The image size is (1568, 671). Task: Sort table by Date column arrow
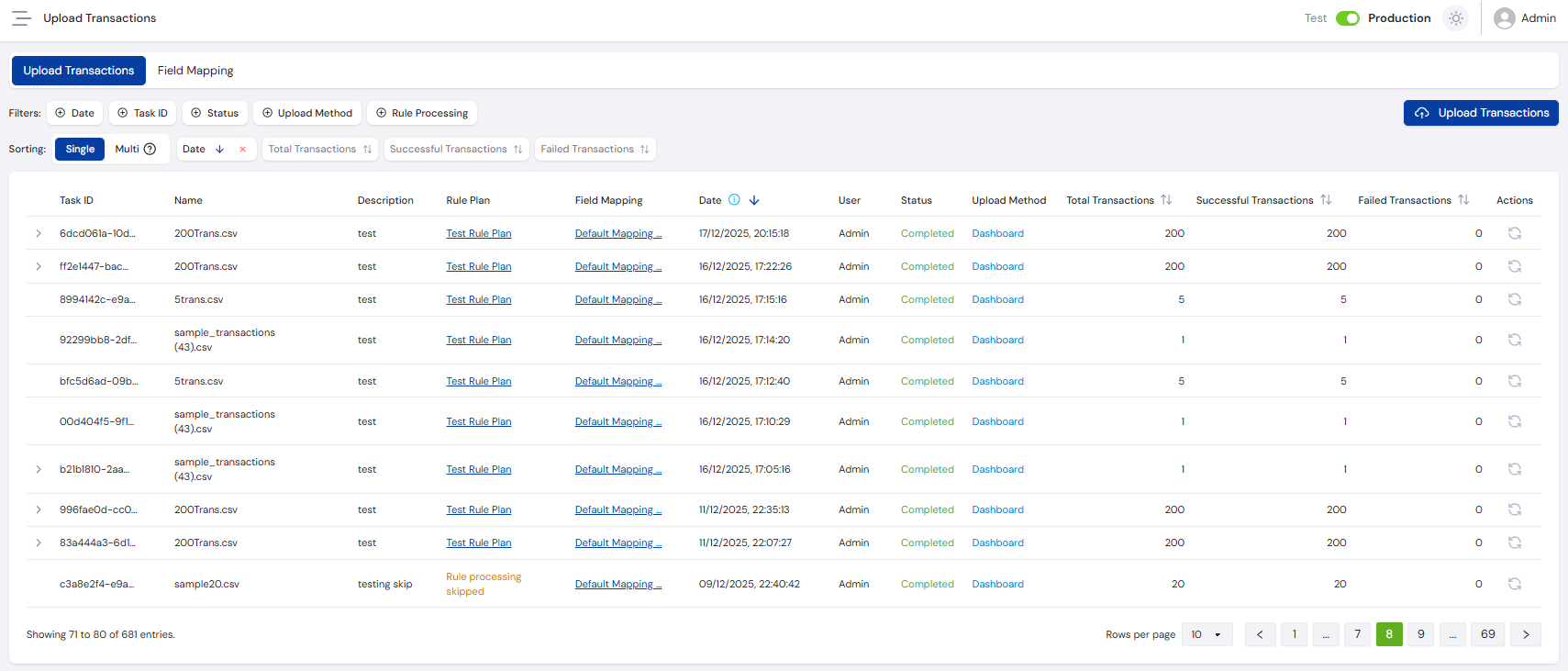point(754,200)
